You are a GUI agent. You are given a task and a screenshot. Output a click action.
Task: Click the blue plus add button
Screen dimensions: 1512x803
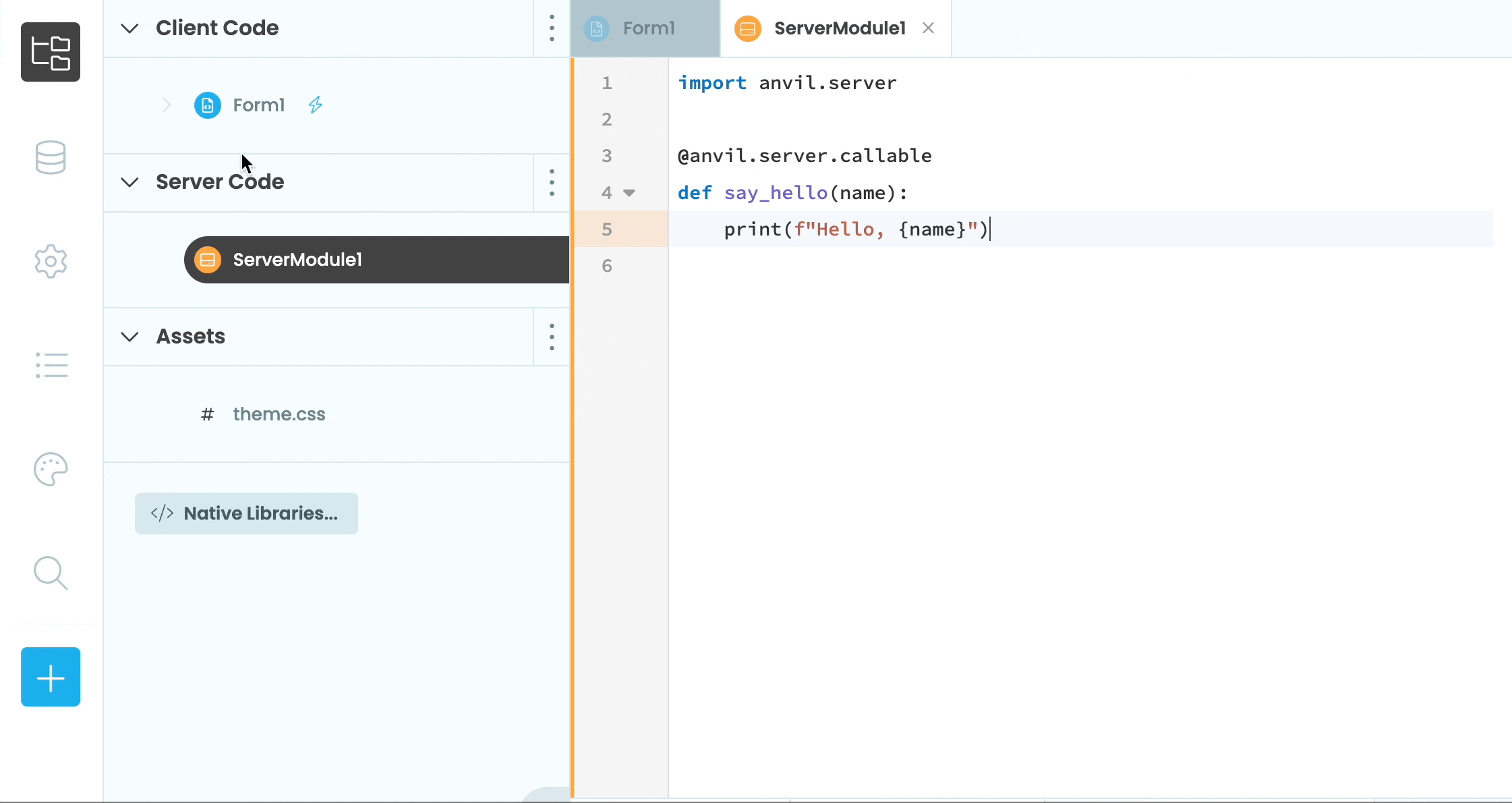(x=51, y=677)
